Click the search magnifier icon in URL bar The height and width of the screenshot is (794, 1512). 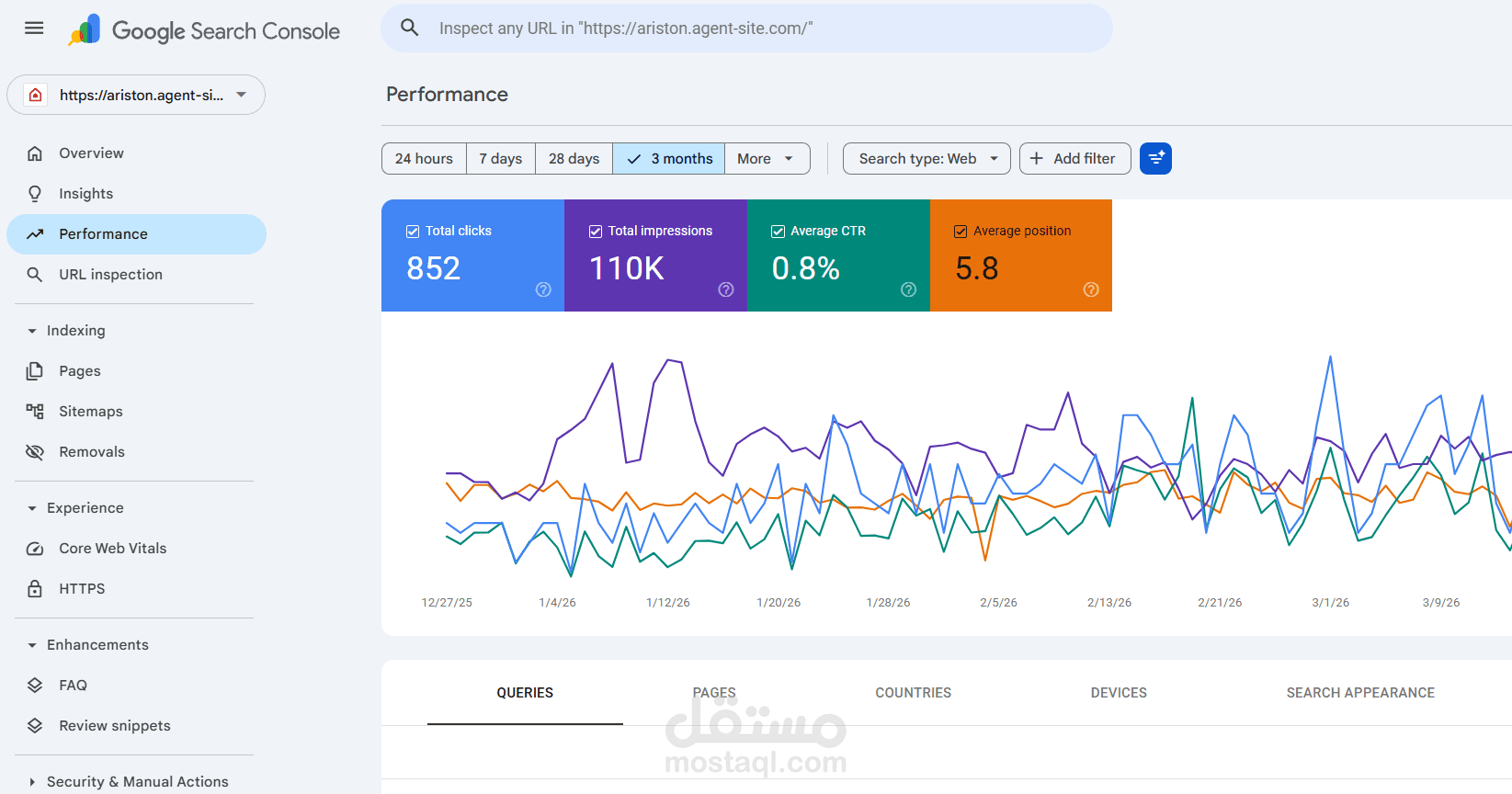pyautogui.click(x=410, y=28)
